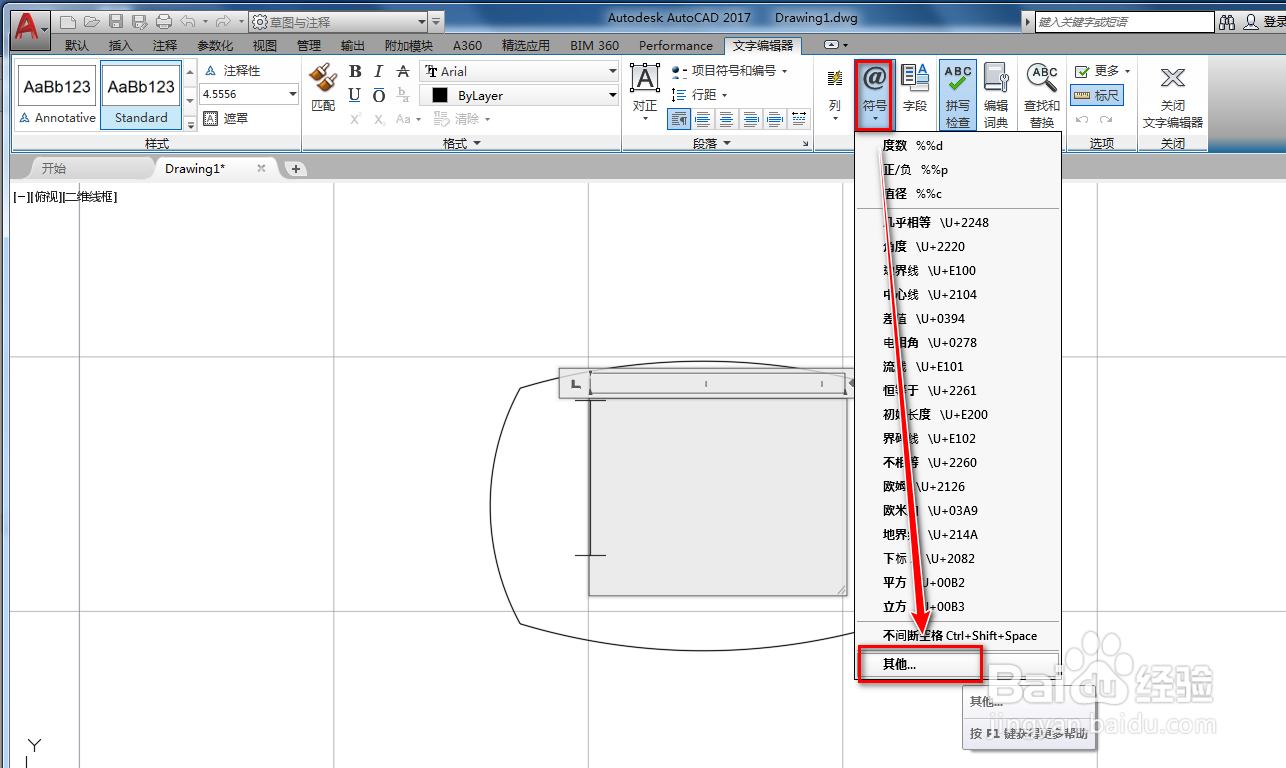
Task: Click the 匹配 match text formatting brush
Action: 323,87
